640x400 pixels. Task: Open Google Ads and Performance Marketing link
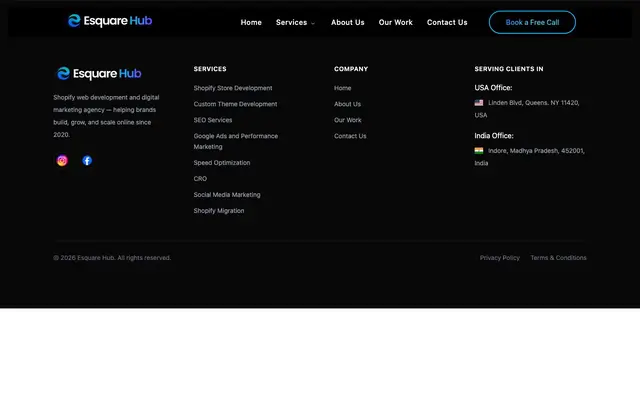(x=236, y=141)
